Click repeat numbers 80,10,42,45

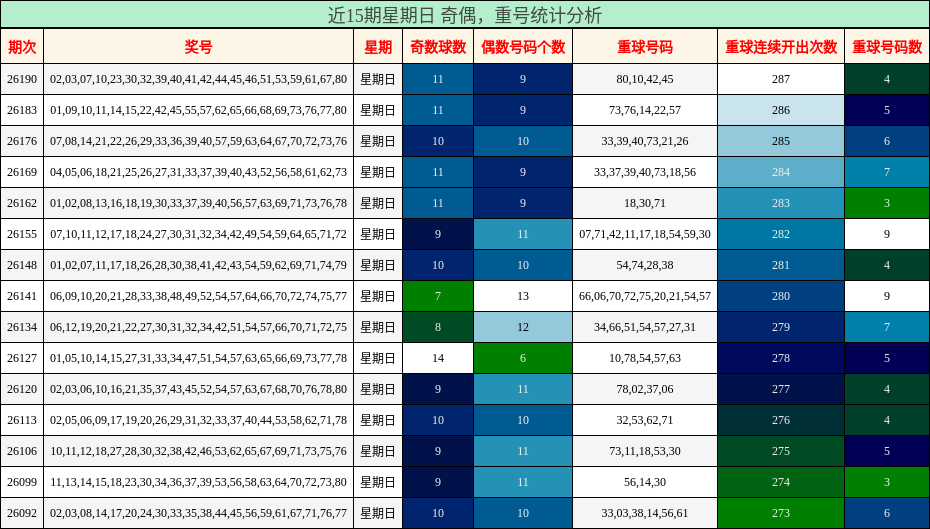pyautogui.click(x=645, y=79)
